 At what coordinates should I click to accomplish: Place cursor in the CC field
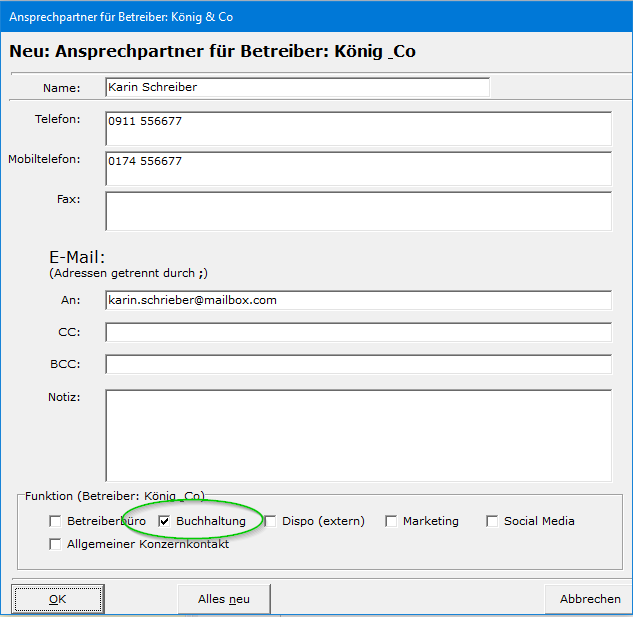click(357, 332)
